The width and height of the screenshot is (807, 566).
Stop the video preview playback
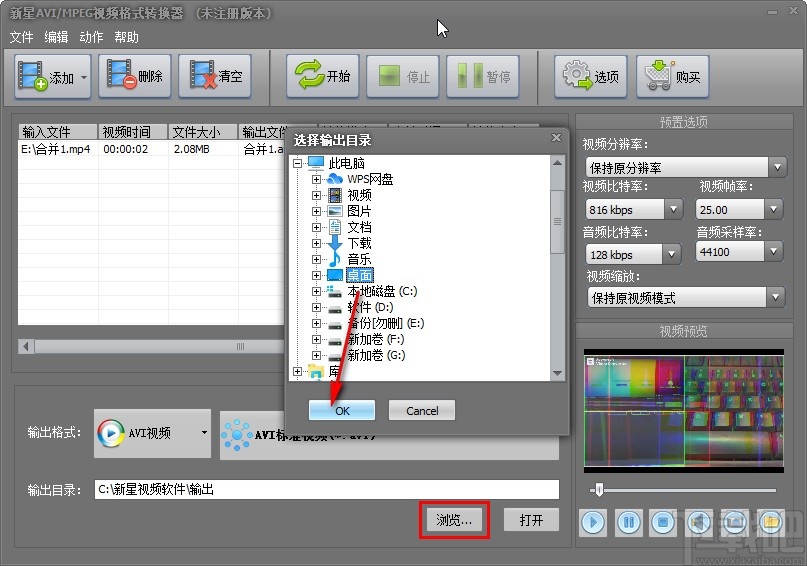pyautogui.click(x=663, y=523)
